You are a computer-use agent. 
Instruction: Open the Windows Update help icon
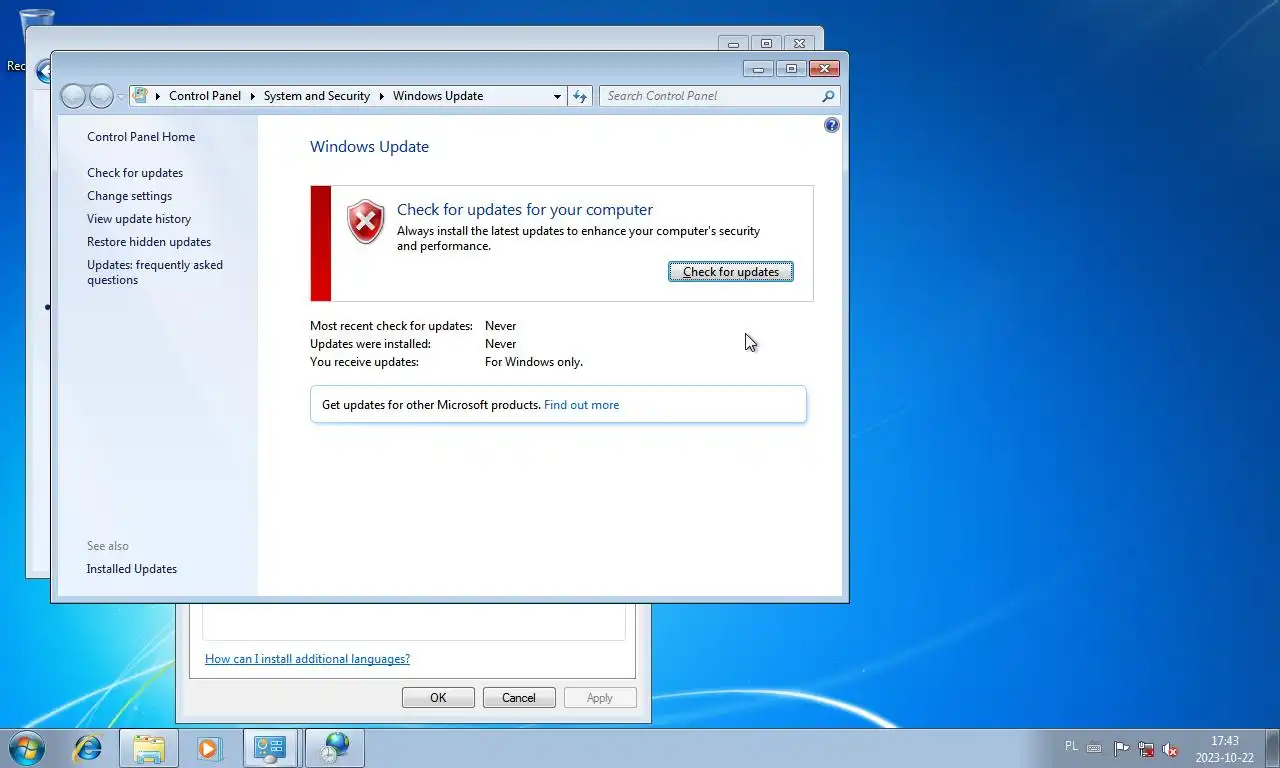tap(832, 125)
